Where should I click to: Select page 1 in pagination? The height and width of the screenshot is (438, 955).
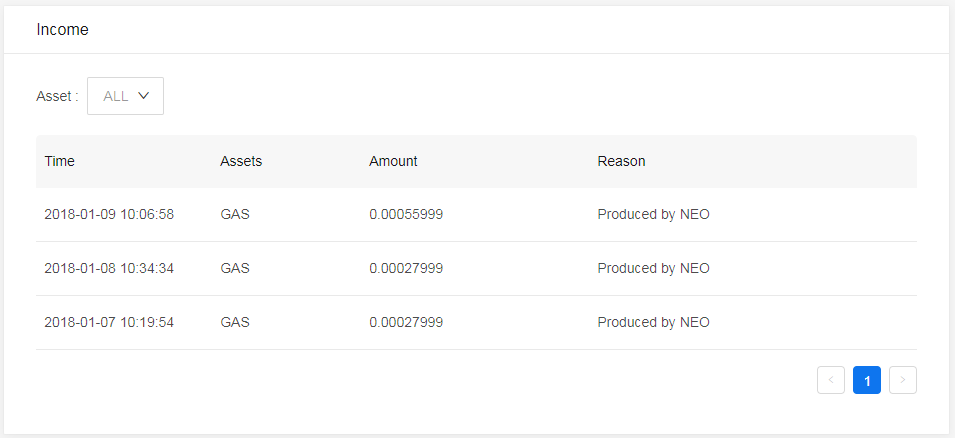pyautogui.click(x=867, y=380)
